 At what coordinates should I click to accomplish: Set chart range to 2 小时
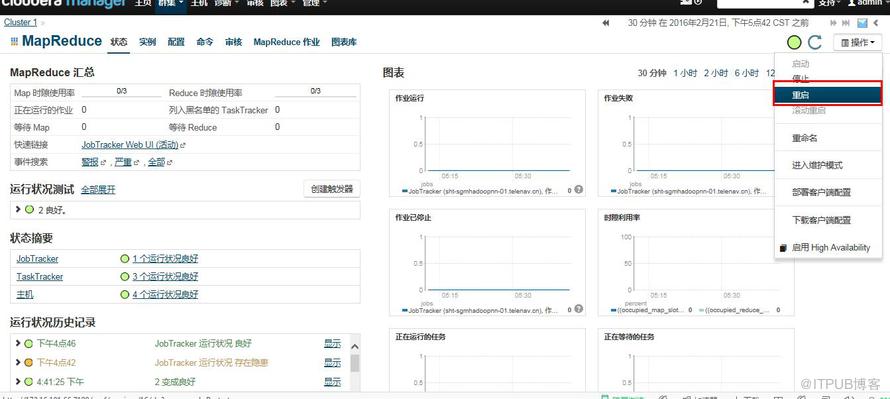pyautogui.click(x=716, y=73)
